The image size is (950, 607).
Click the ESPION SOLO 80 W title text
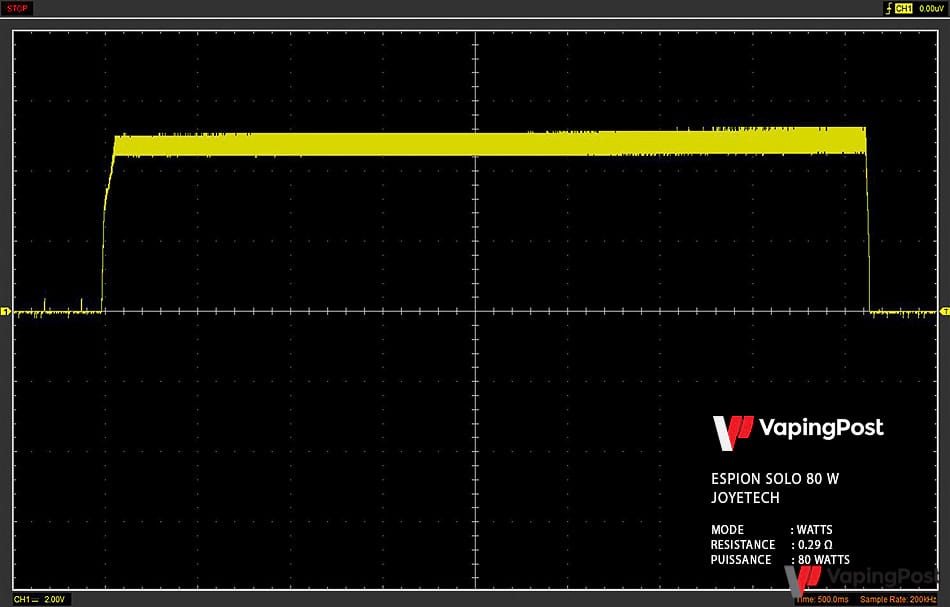tap(775, 479)
